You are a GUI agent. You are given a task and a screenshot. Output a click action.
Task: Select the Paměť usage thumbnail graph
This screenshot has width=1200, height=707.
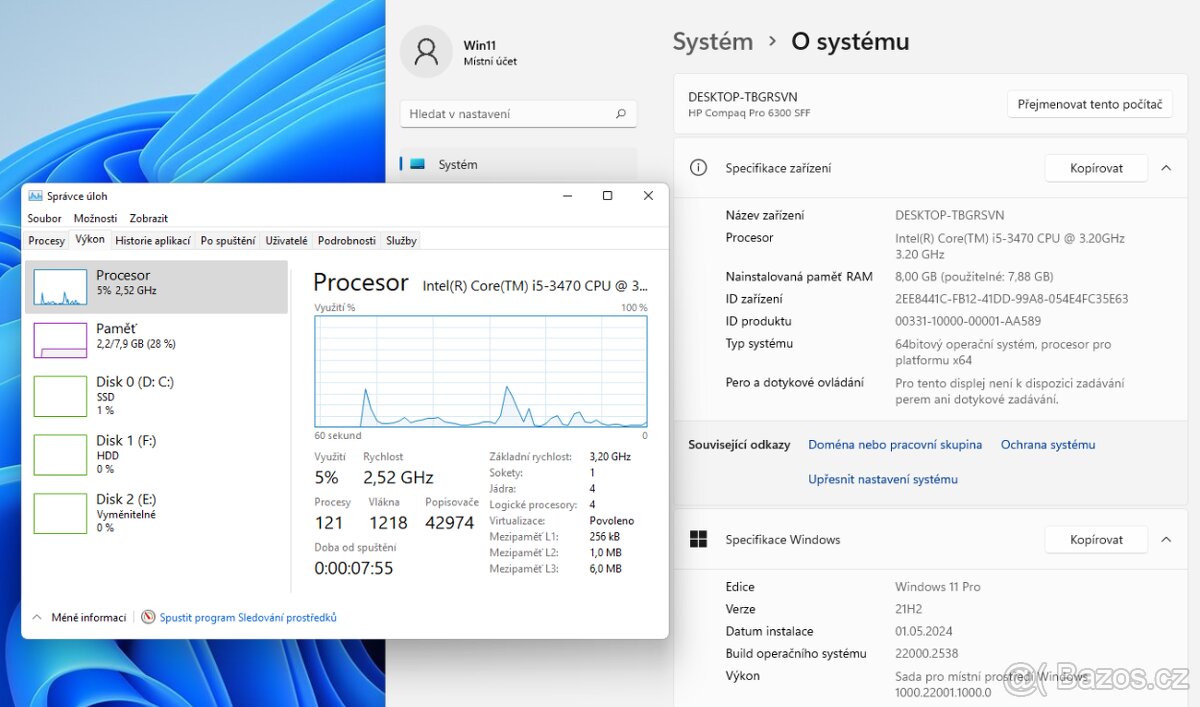tap(60, 340)
